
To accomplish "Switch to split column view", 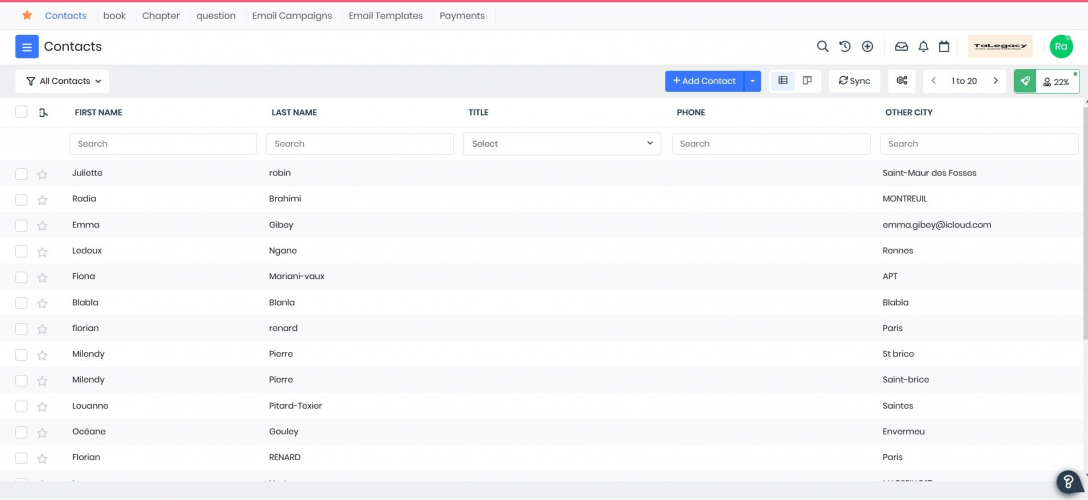I will click(x=807, y=80).
